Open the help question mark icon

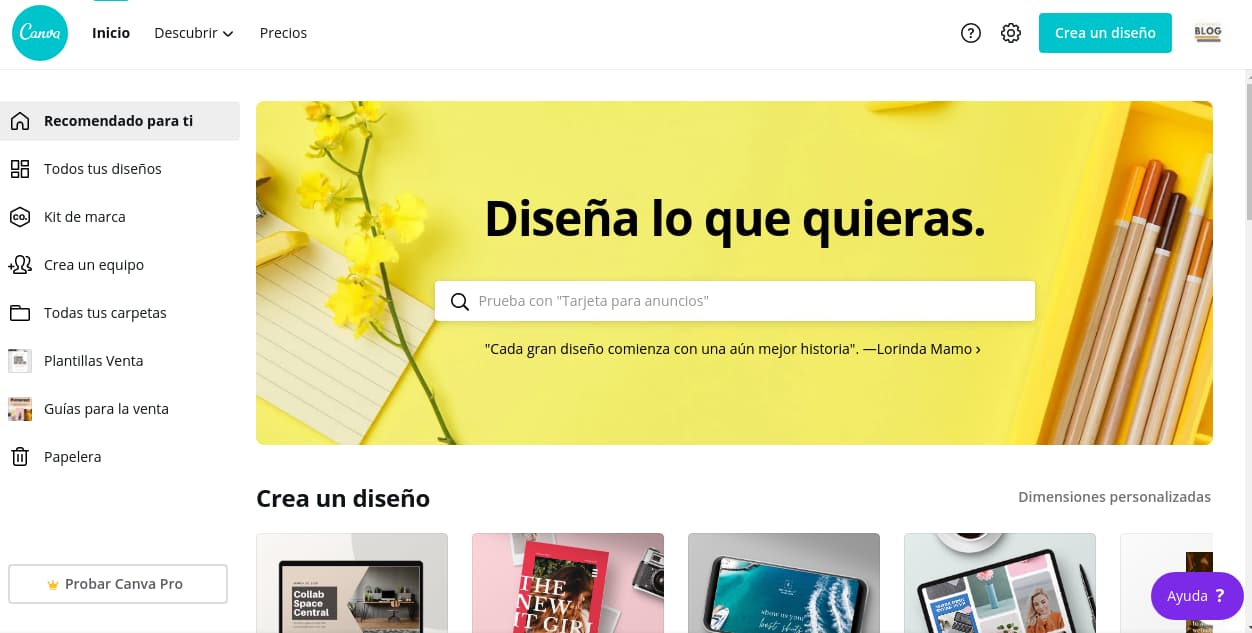(970, 33)
